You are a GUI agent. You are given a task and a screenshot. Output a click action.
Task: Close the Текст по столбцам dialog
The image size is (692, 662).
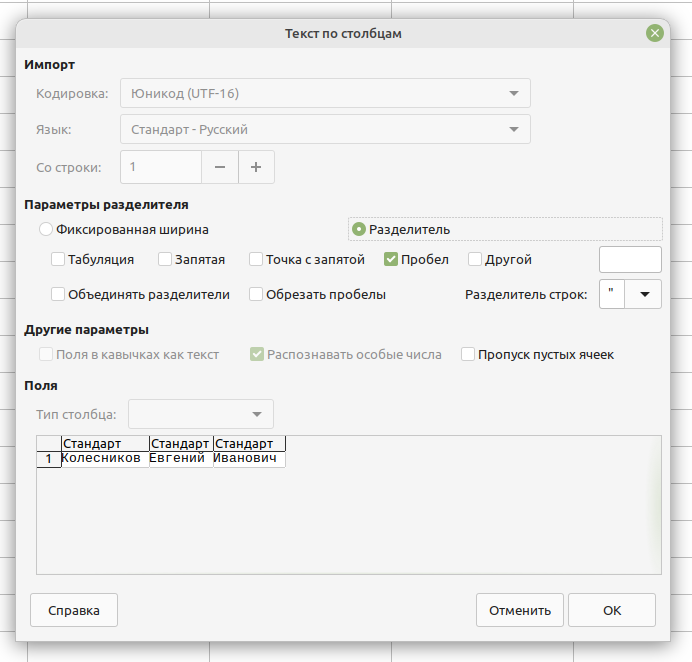click(x=655, y=33)
